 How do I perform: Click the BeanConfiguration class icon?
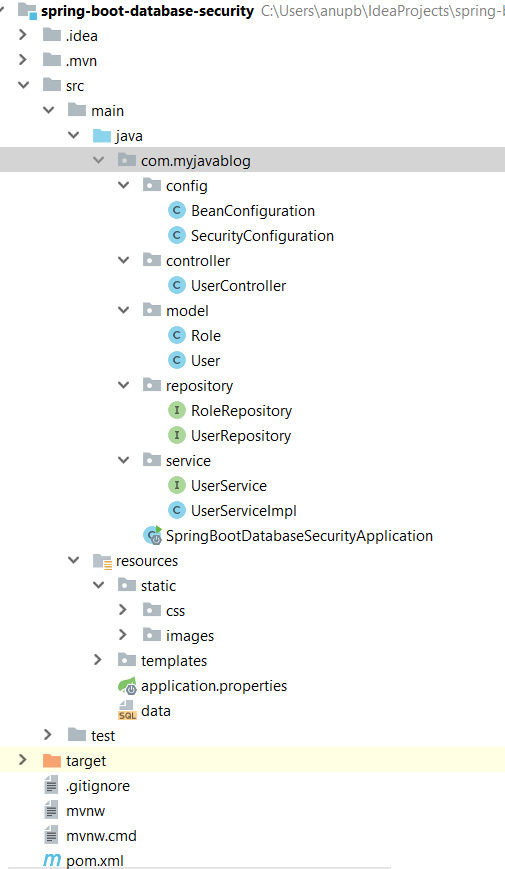click(x=176, y=211)
